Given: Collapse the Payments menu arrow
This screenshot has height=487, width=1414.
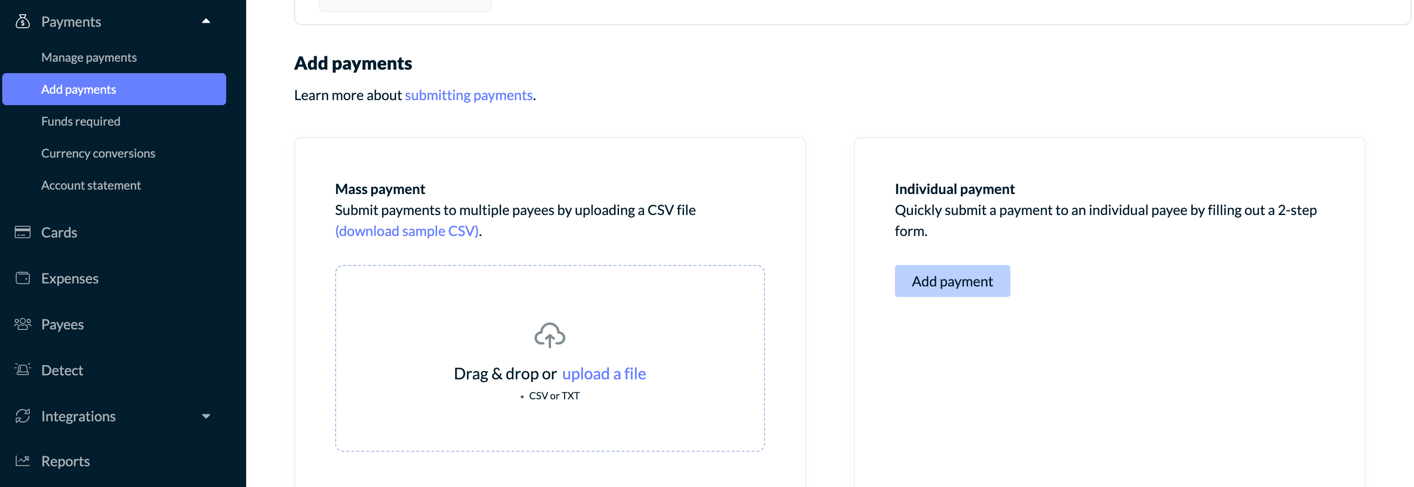Looking at the screenshot, I should pyautogui.click(x=206, y=21).
